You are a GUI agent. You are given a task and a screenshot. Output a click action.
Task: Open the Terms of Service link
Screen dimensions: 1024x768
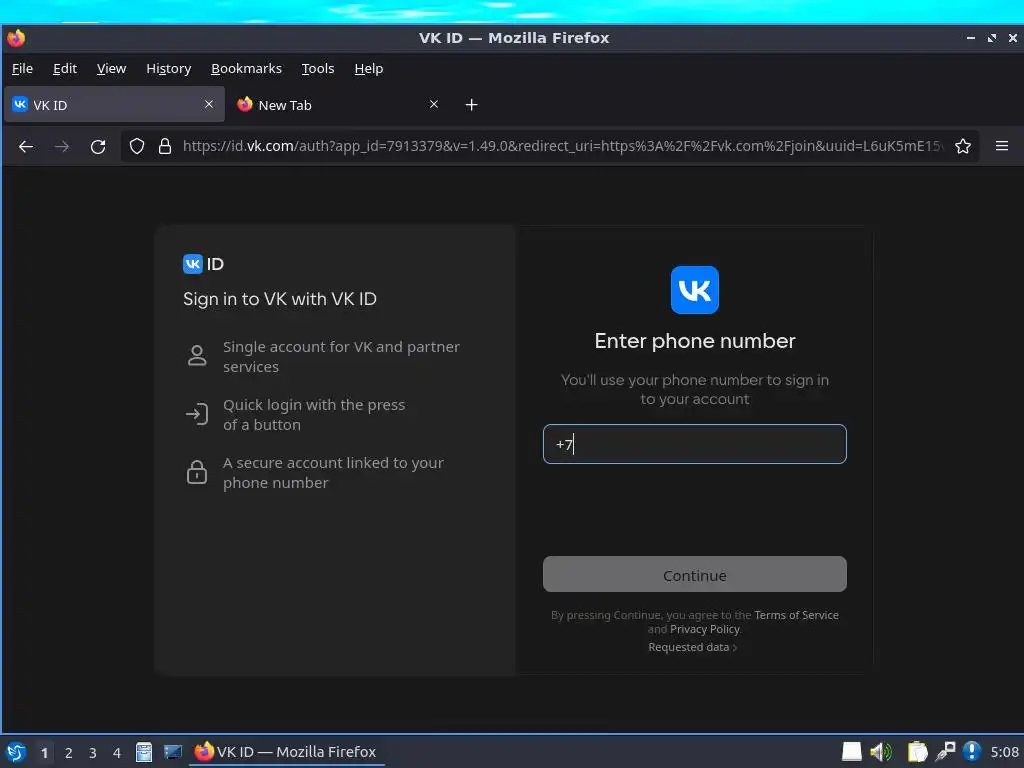coord(796,615)
